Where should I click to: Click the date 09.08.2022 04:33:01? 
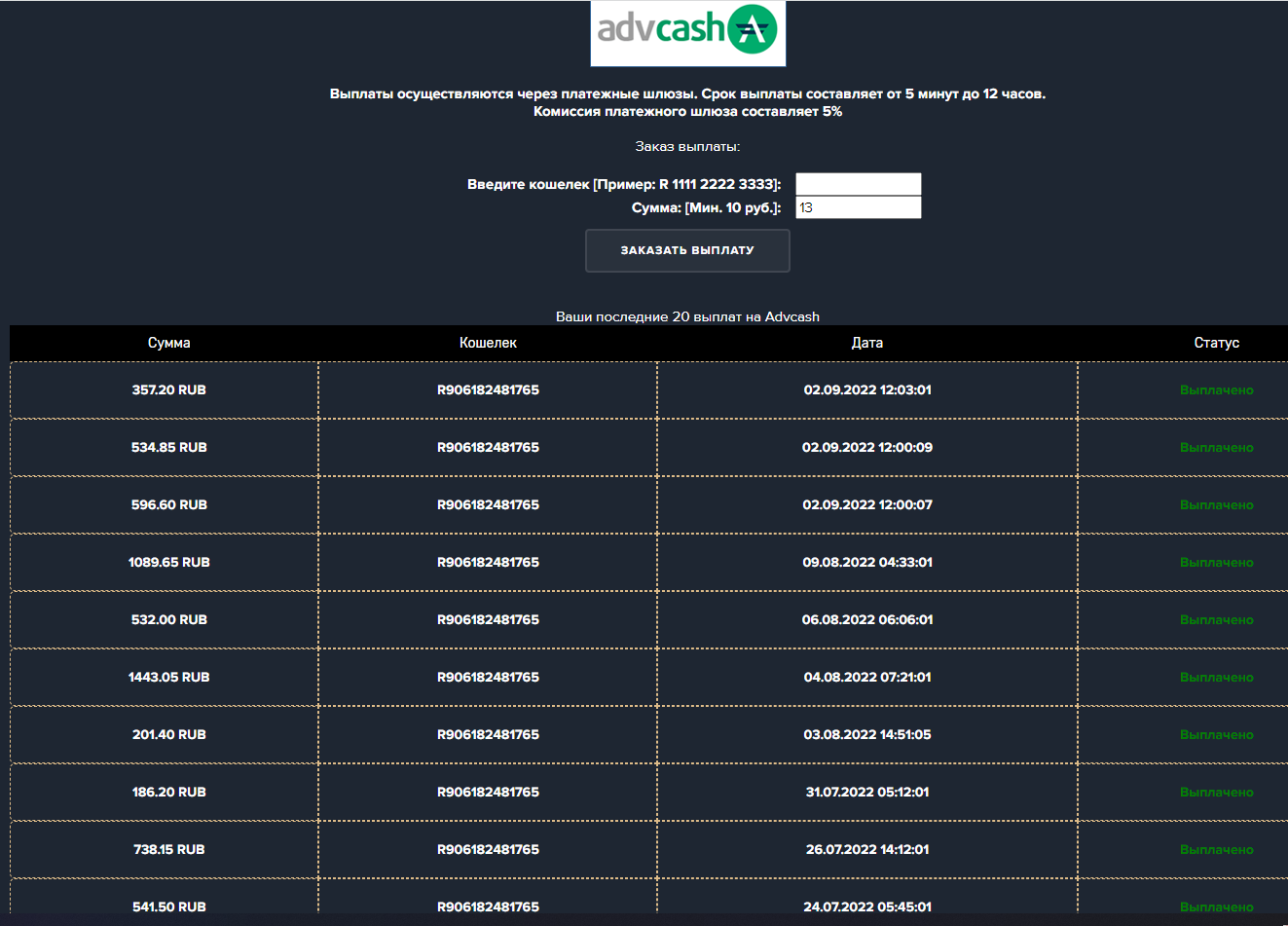pos(867,562)
